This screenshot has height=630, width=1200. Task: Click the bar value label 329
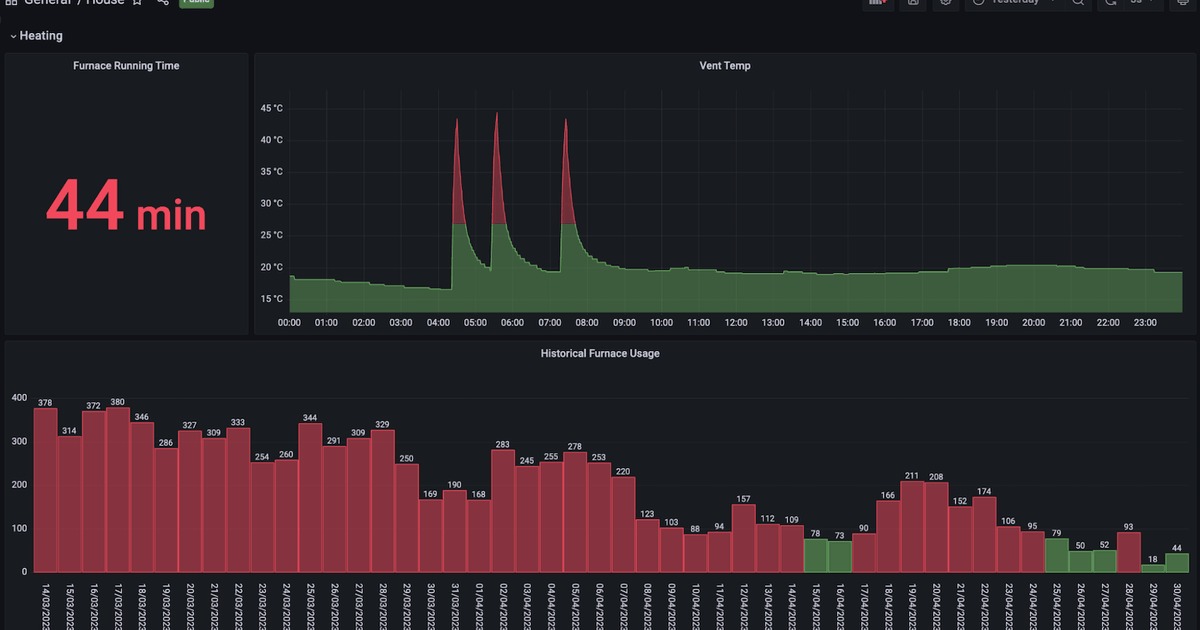click(383, 424)
